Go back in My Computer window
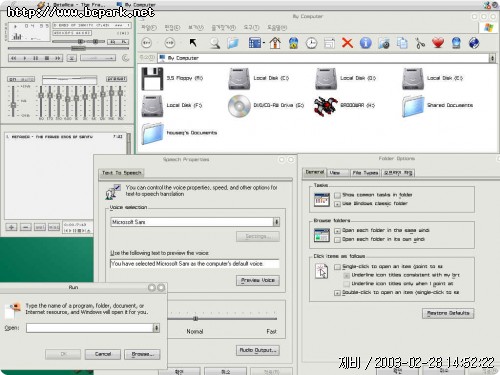Screen dimensions: 500x375 click(x=147, y=43)
